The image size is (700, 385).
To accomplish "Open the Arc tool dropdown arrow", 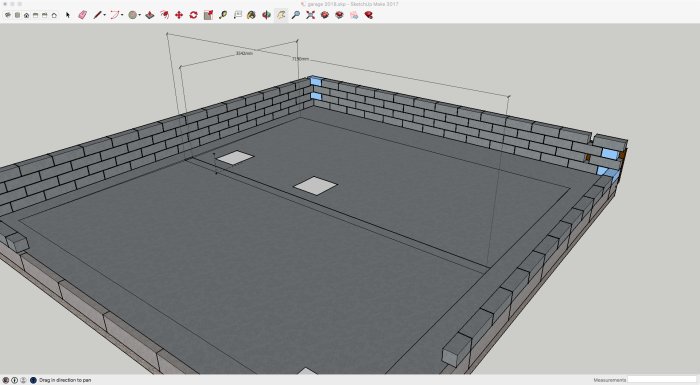I will tap(122, 15).
